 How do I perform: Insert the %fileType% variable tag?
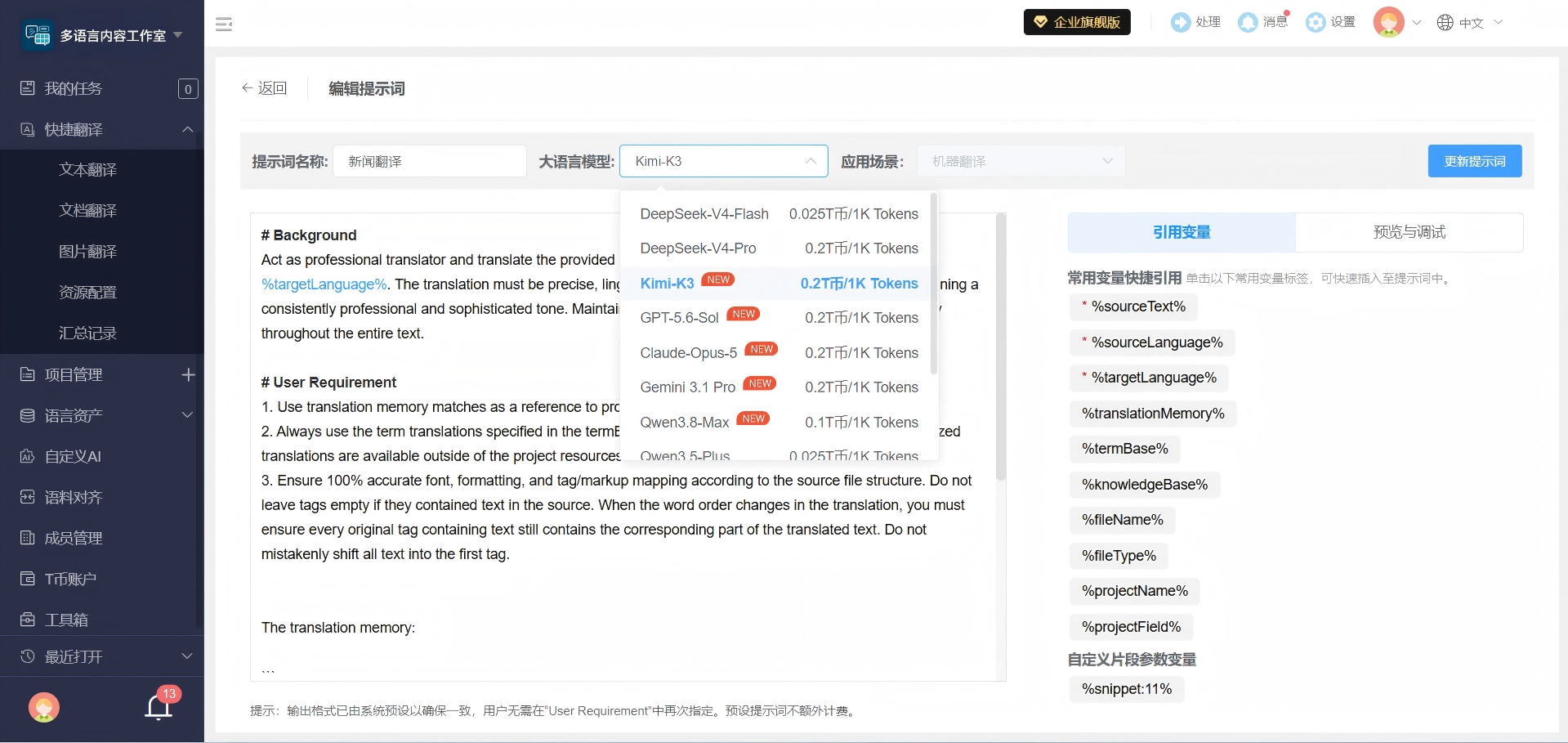coord(1119,556)
